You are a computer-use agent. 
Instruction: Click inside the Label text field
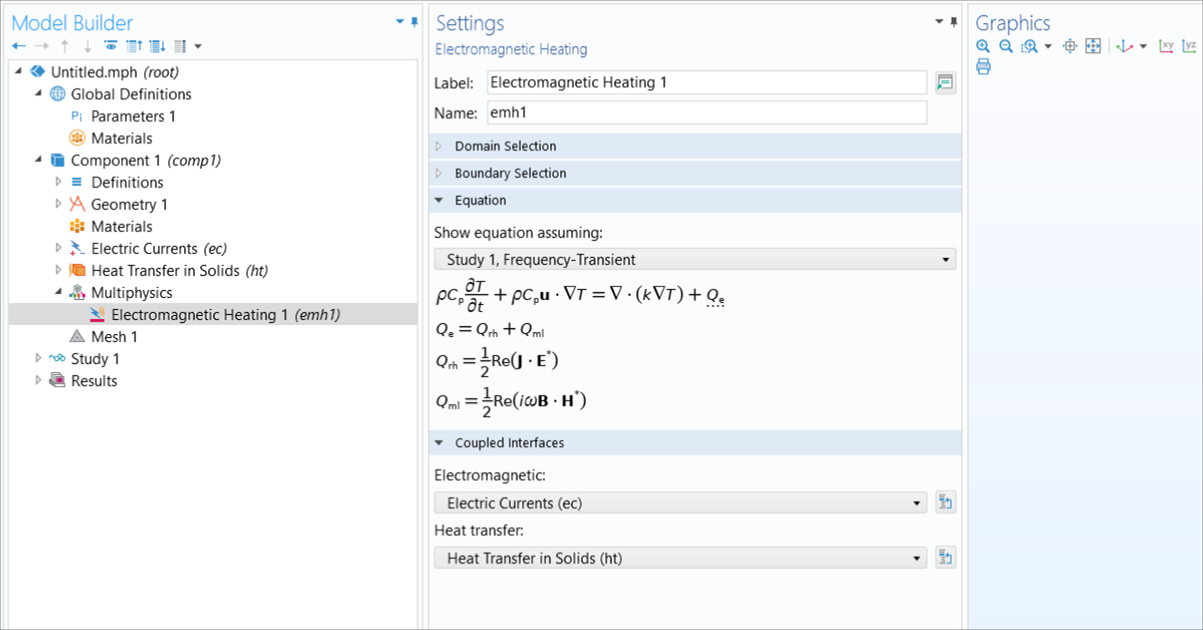pos(700,82)
